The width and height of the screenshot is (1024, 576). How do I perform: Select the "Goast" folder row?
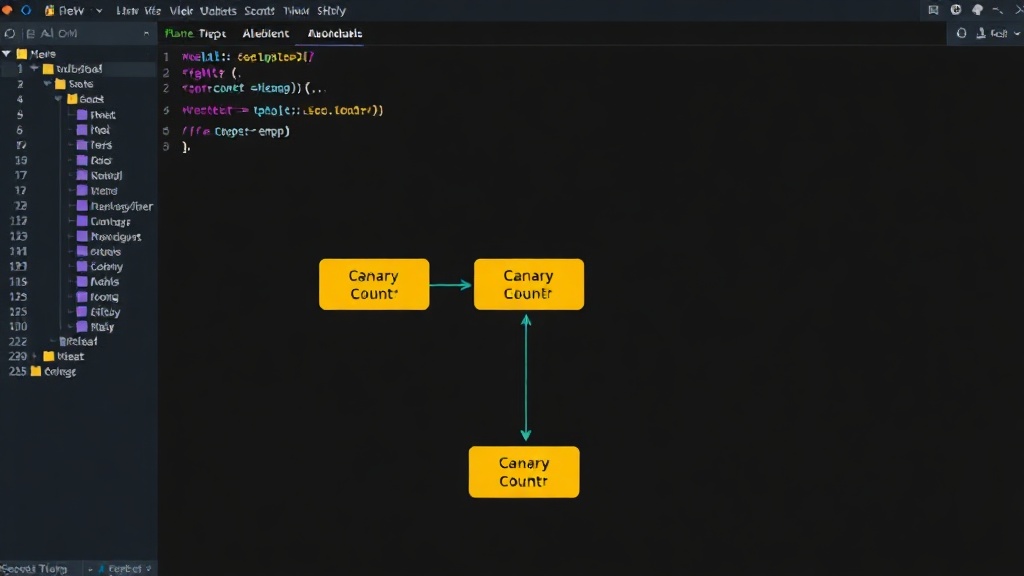78,99
